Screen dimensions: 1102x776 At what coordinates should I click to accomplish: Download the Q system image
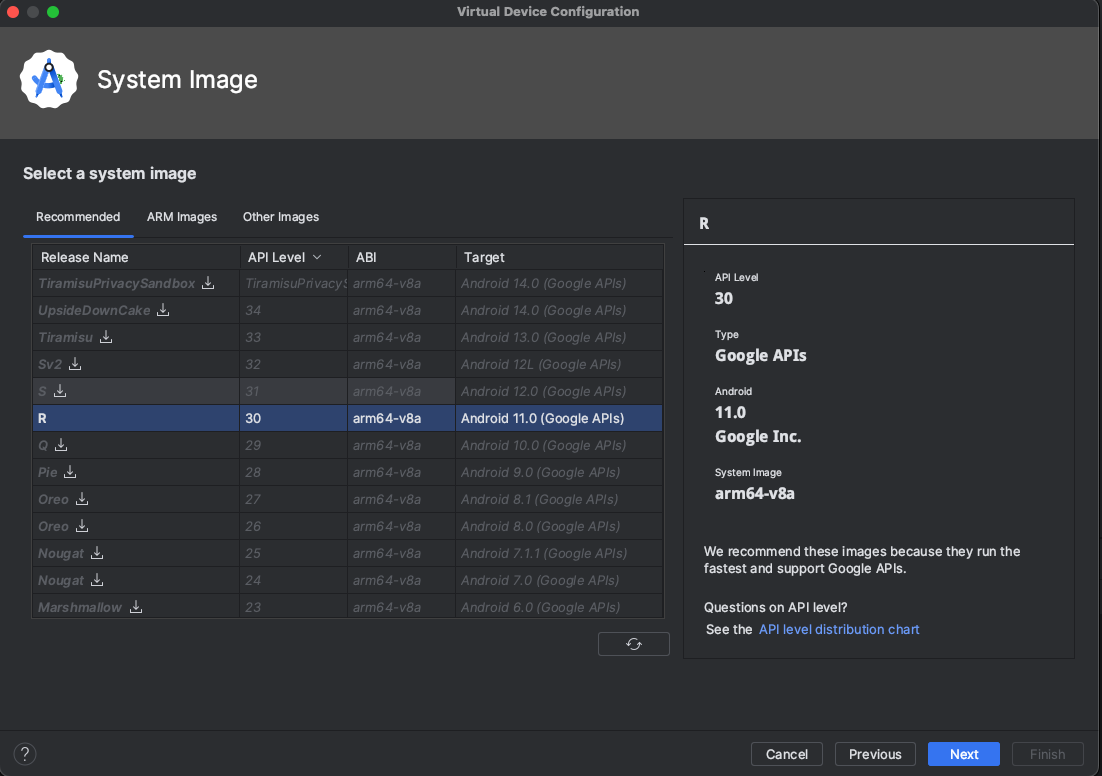[x=61, y=445]
